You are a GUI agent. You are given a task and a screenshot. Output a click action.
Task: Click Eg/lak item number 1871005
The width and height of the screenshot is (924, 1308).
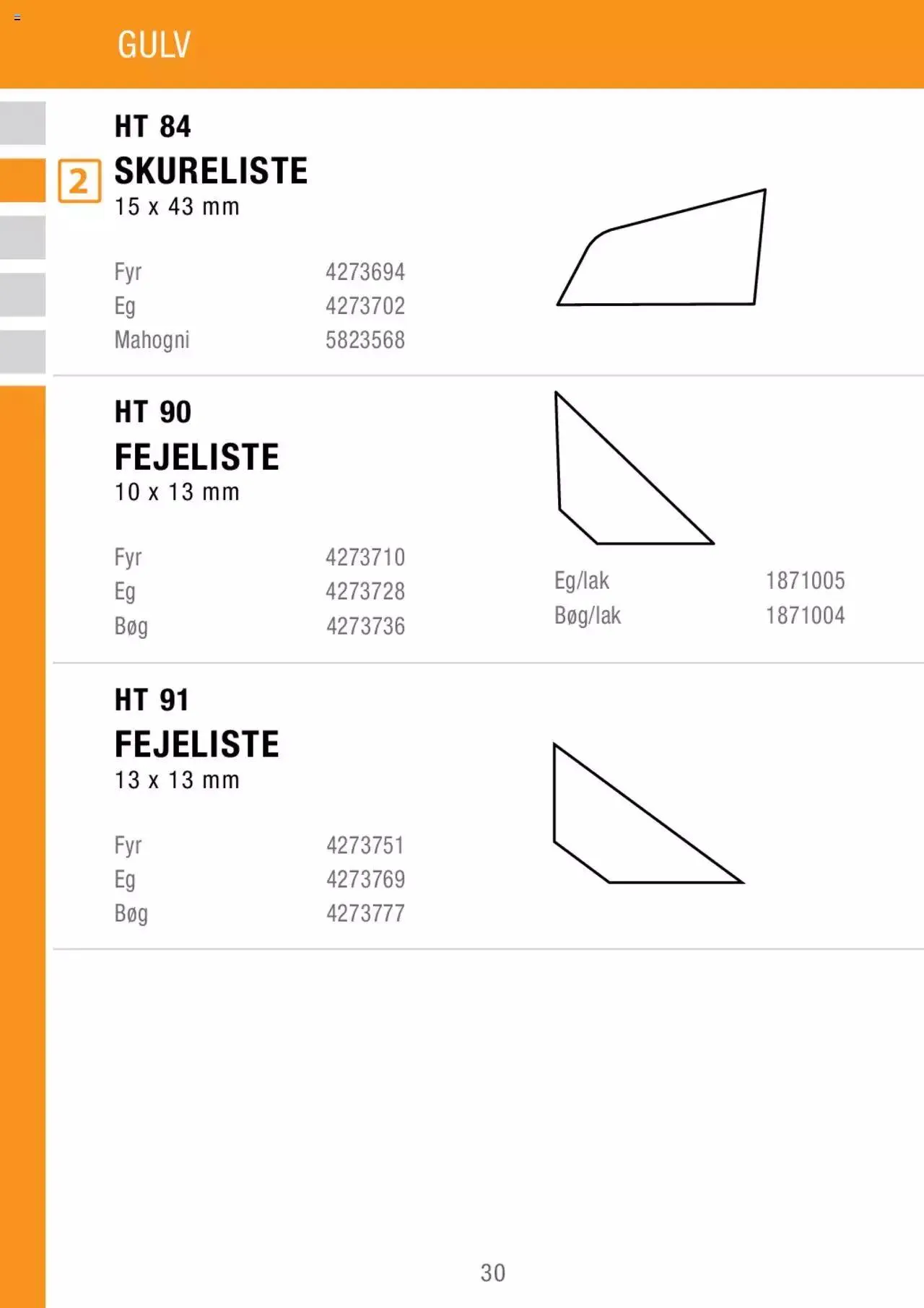point(805,580)
